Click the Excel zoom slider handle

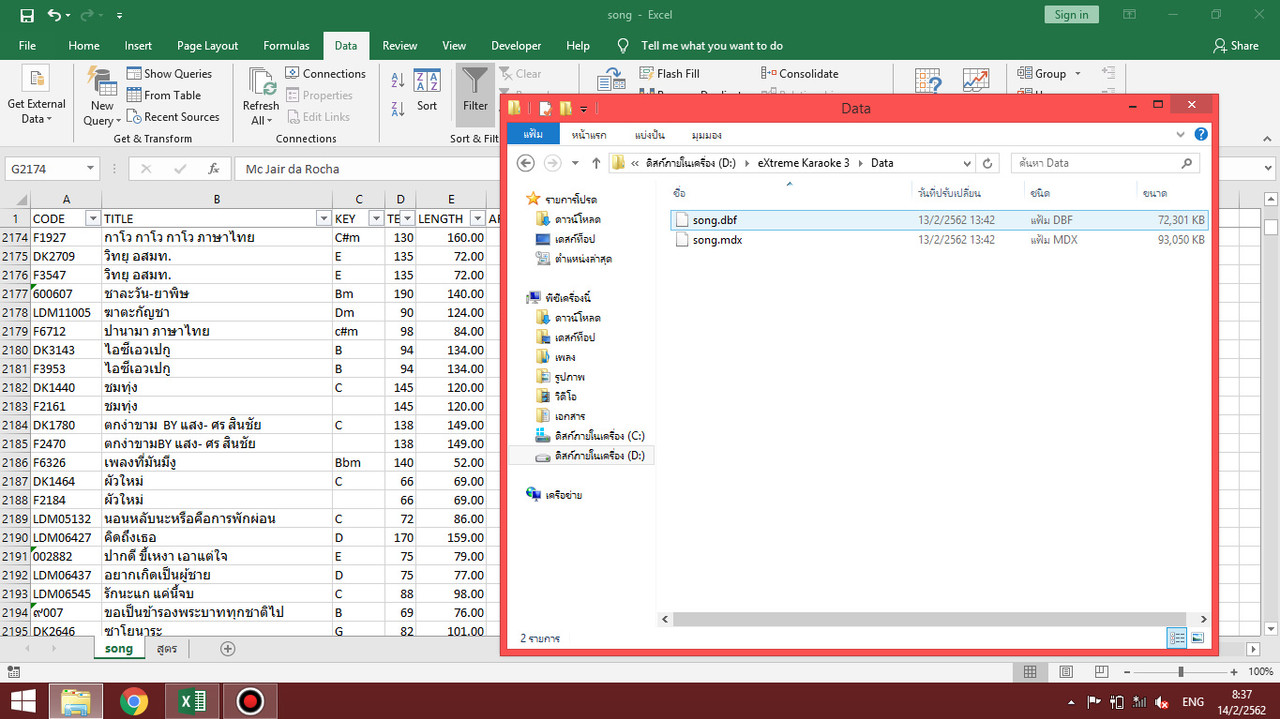(1181, 672)
